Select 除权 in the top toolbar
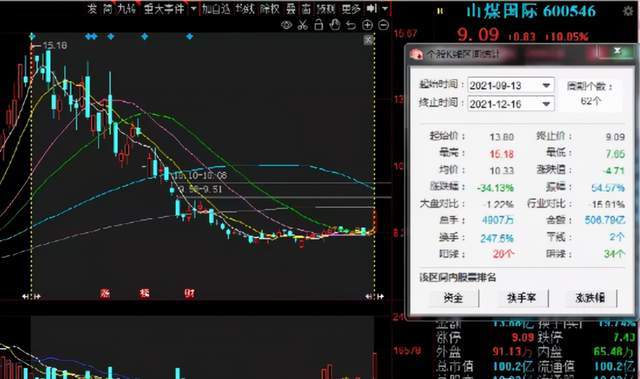 click(x=269, y=9)
